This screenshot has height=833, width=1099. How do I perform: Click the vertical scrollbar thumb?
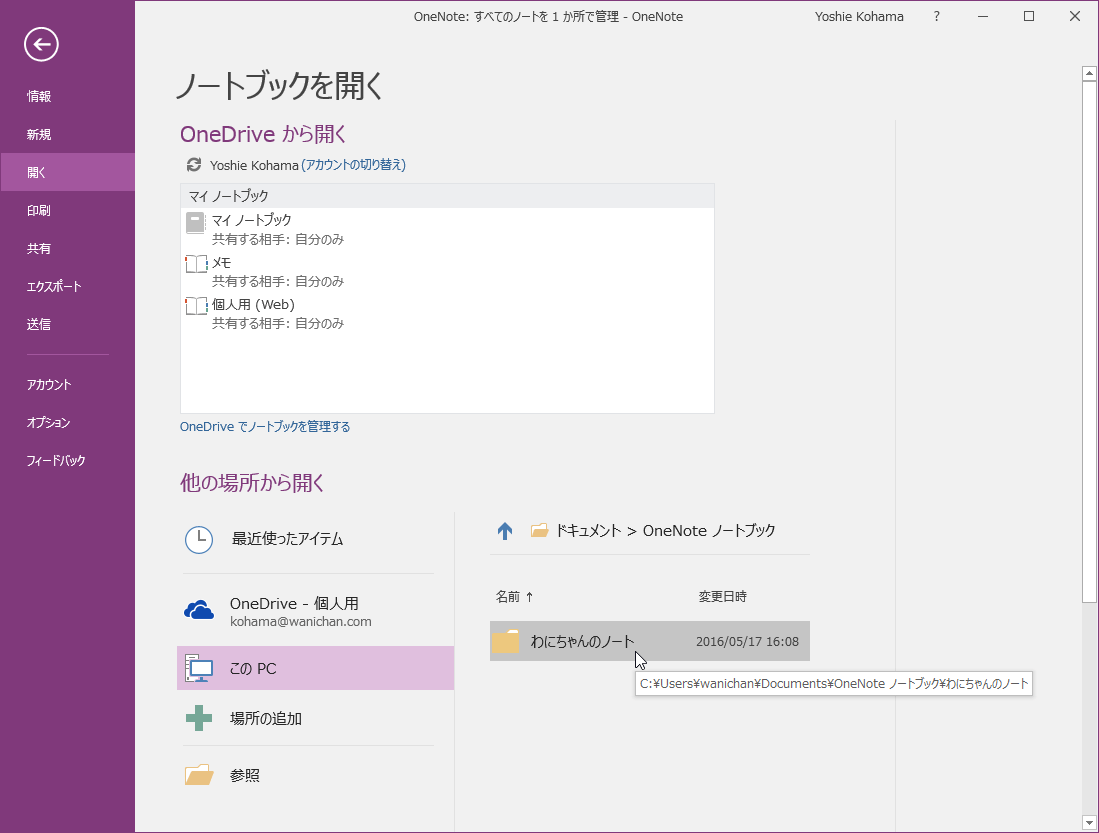click(x=1089, y=341)
